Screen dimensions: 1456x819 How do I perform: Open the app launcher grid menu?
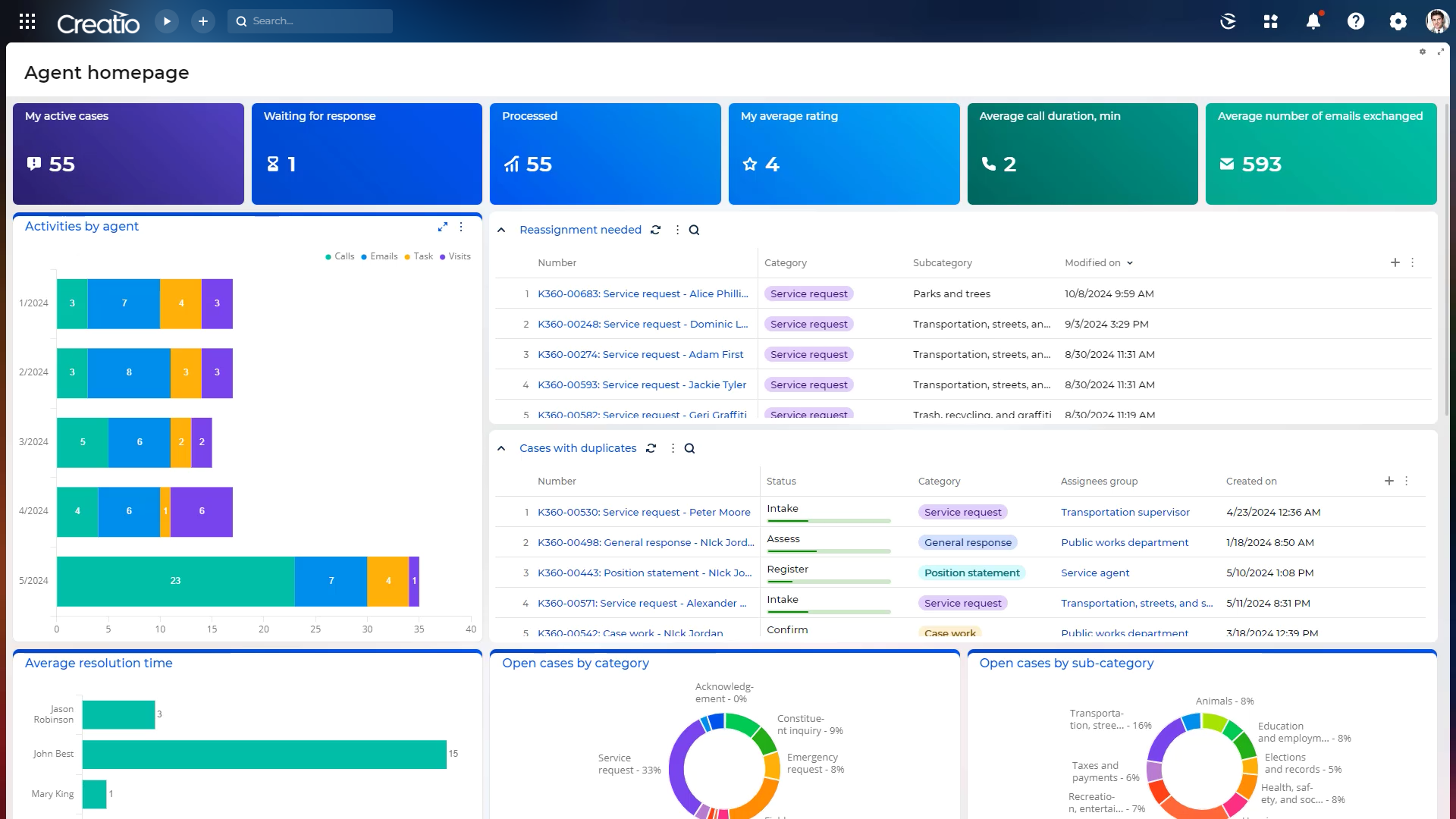(27, 21)
